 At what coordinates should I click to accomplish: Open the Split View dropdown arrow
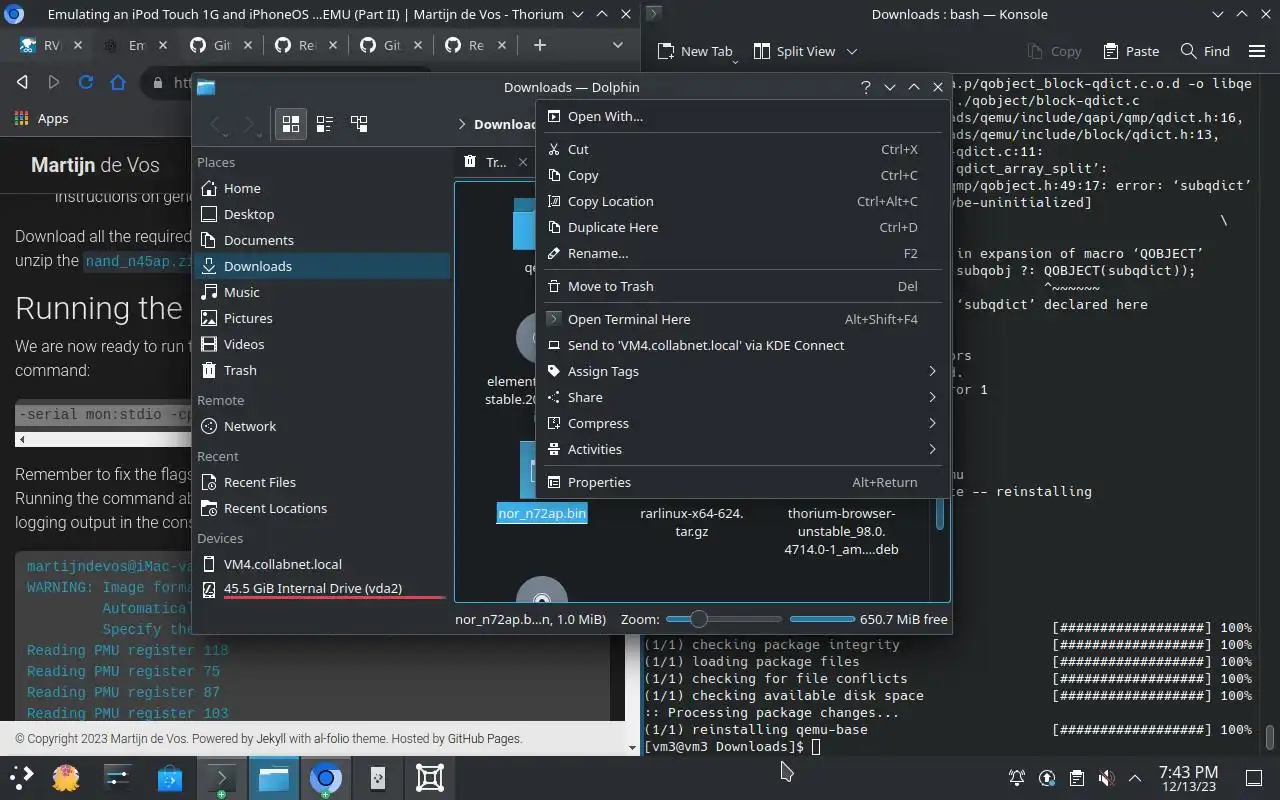pos(852,51)
